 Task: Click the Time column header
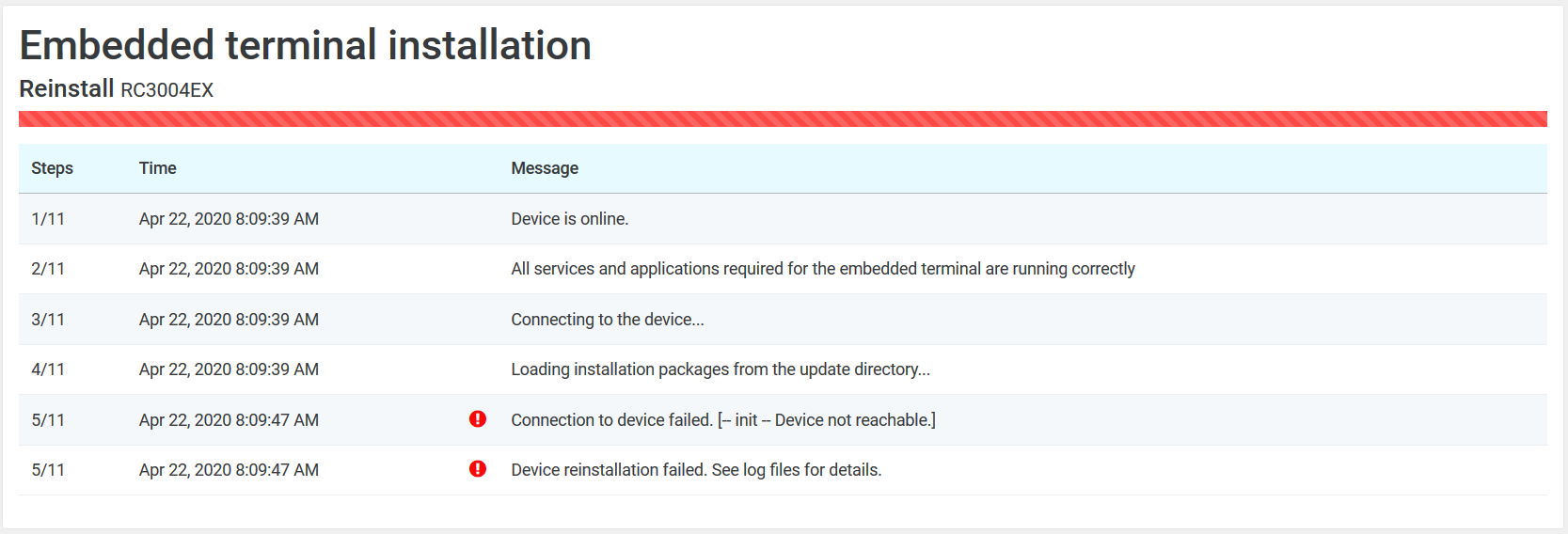point(157,168)
